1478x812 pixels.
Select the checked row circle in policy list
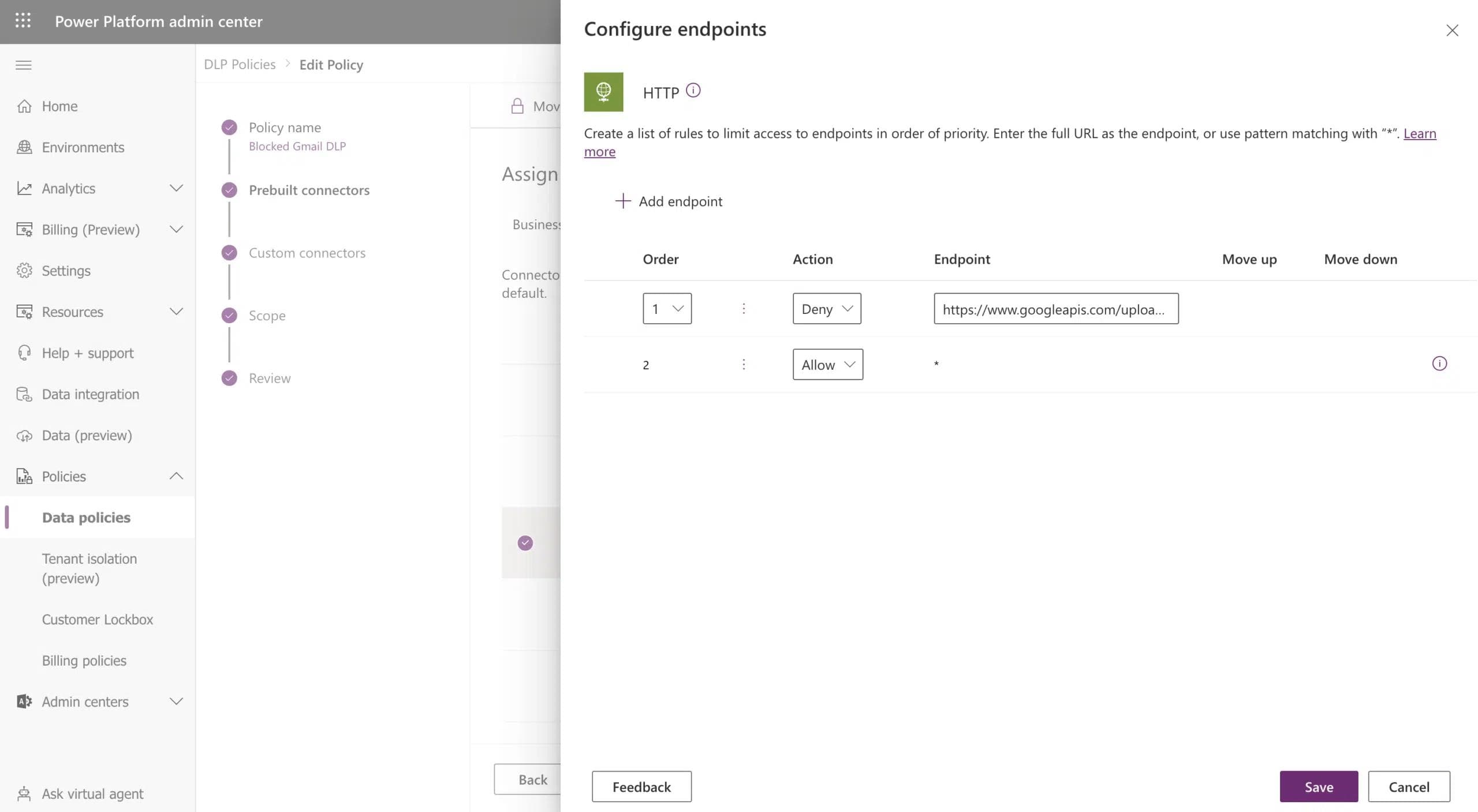click(x=525, y=543)
